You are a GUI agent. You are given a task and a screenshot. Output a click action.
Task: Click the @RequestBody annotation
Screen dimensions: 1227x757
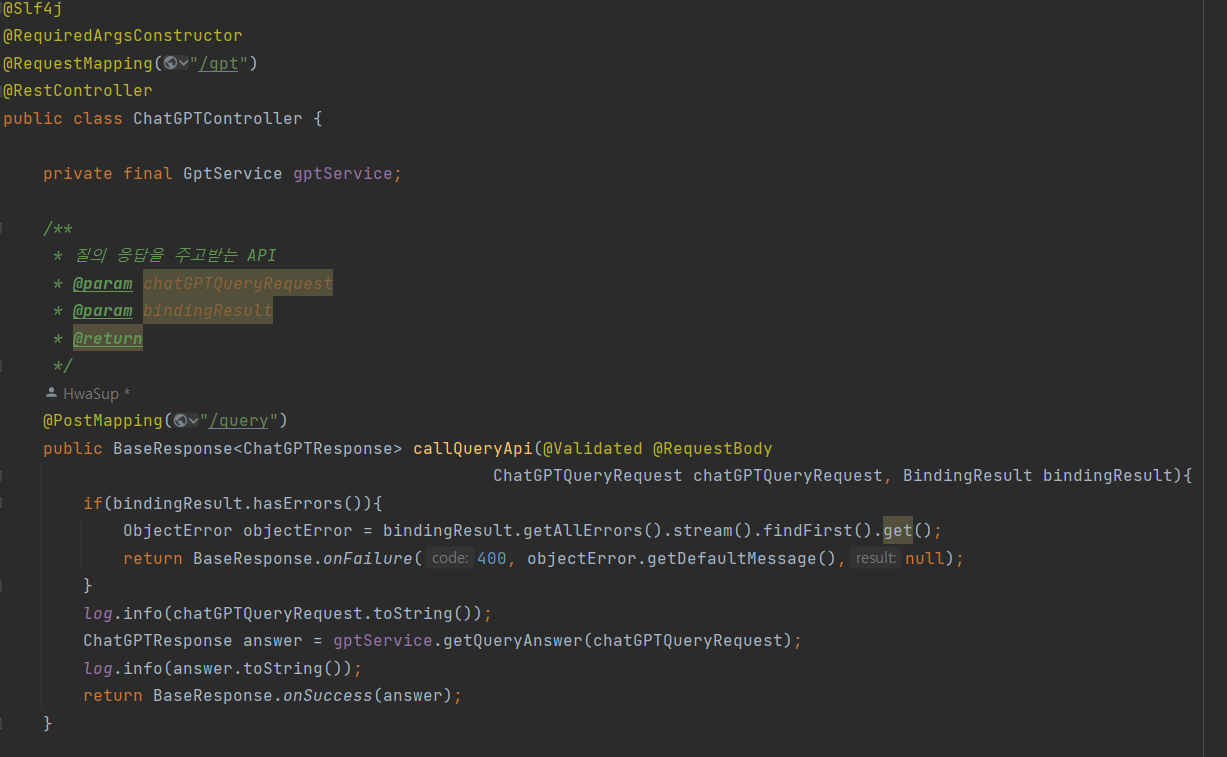click(x=713, y=448)
